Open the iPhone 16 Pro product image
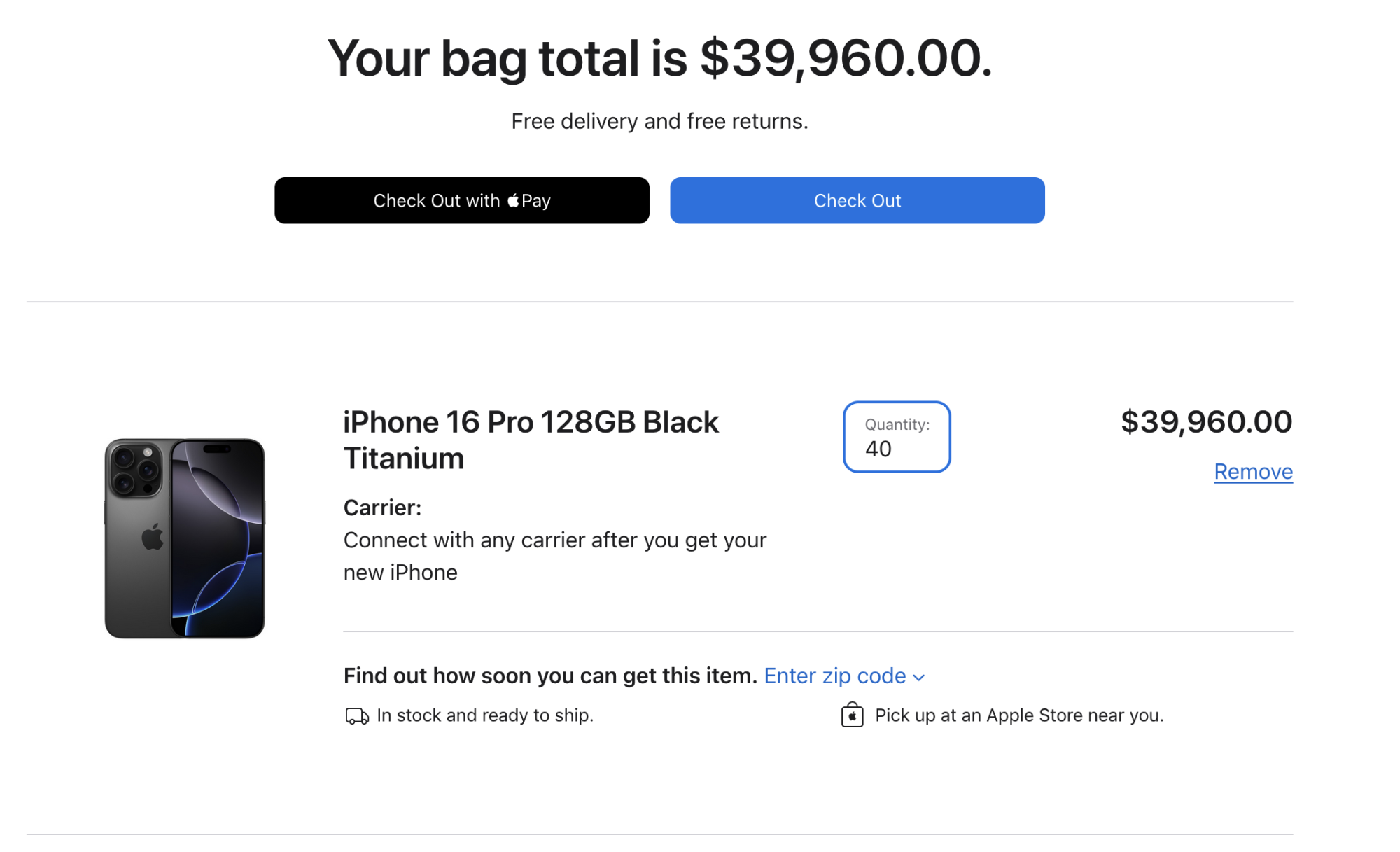Image resolution: width=1400 pixels, height=852 pixels. (185, 538)
